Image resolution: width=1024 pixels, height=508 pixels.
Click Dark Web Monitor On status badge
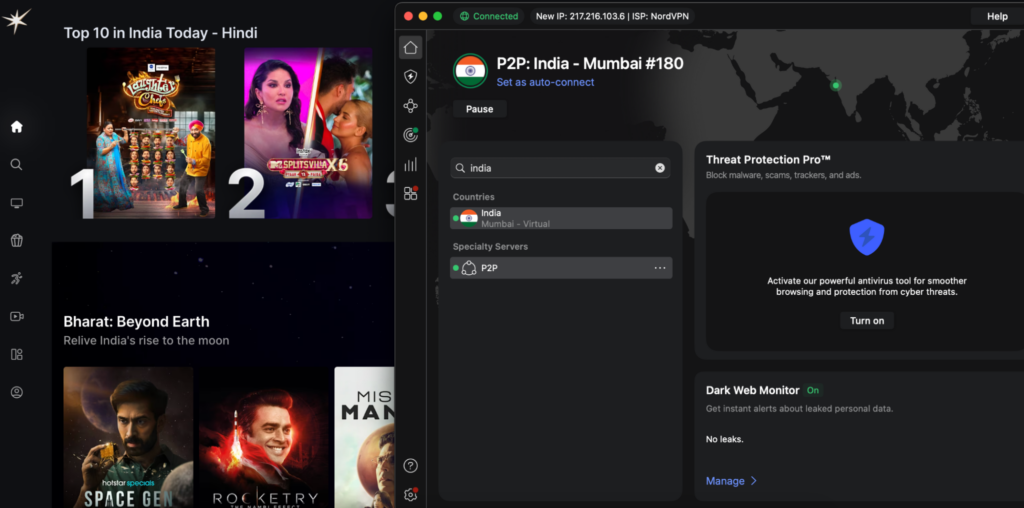pos(812,390)
